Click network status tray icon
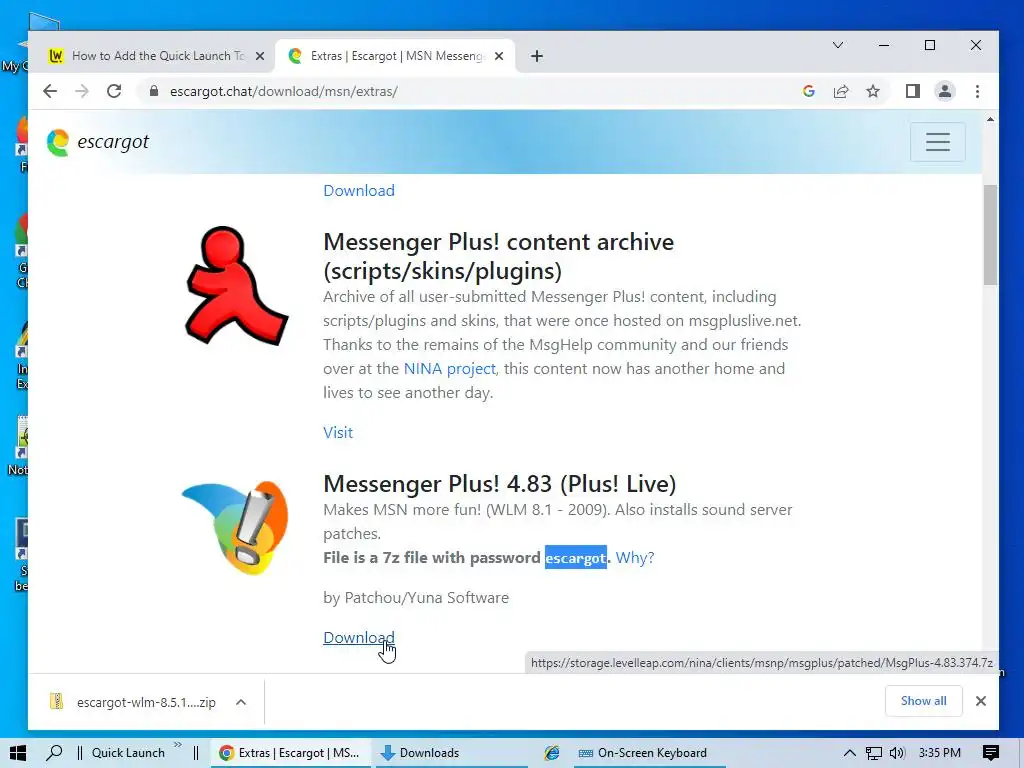 click(x=874, y=753)
